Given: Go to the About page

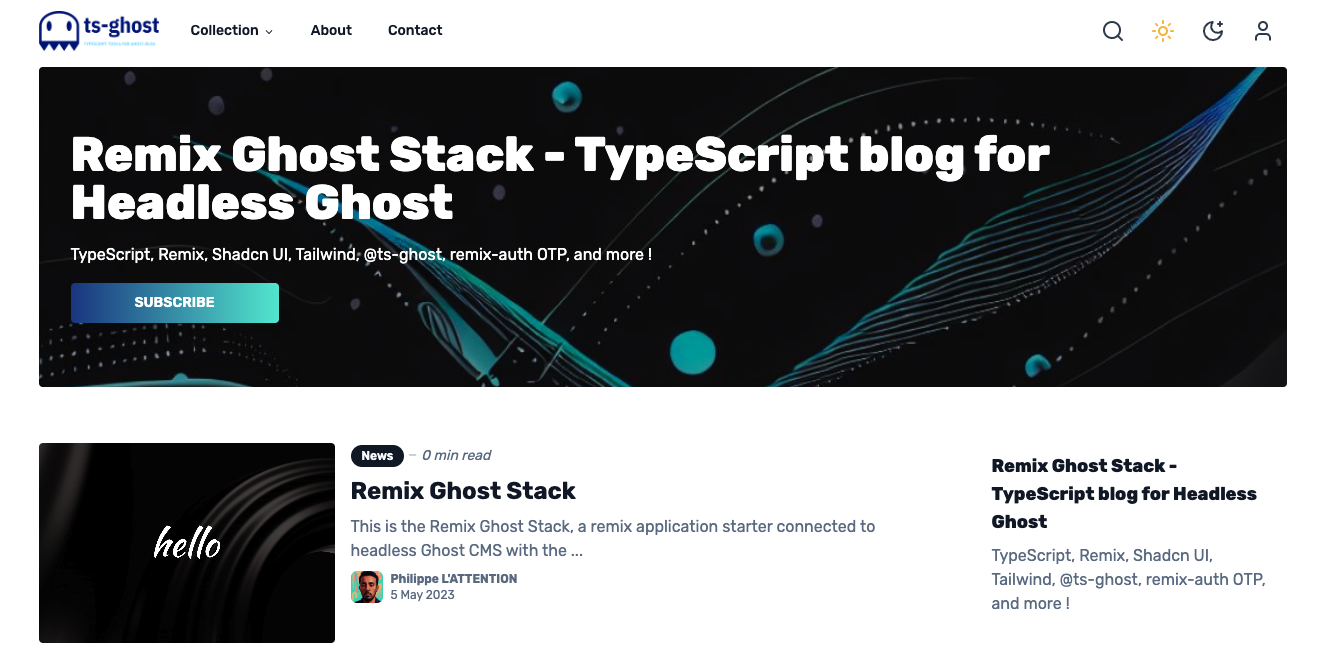Looking at the screenshot, I should [x=331, y=30].
